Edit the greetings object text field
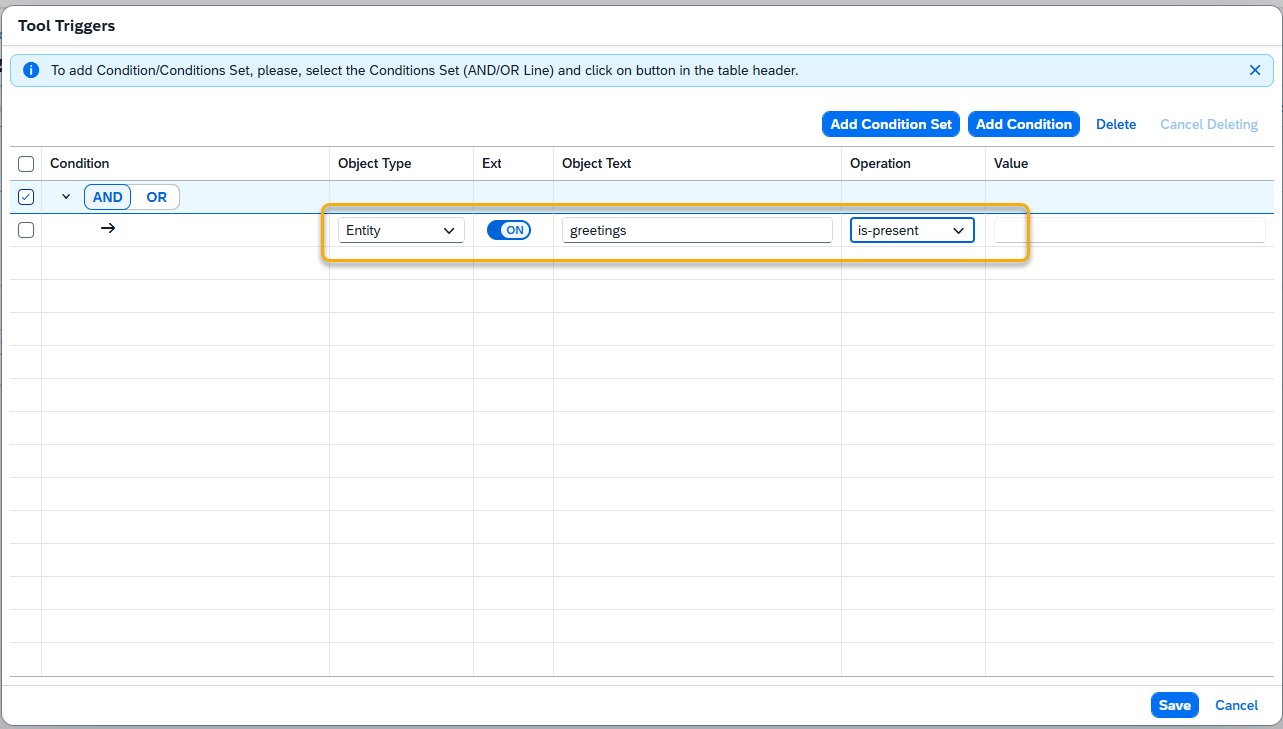The height and width of the screenshot is (729, 1283). [x=697, y=230]
